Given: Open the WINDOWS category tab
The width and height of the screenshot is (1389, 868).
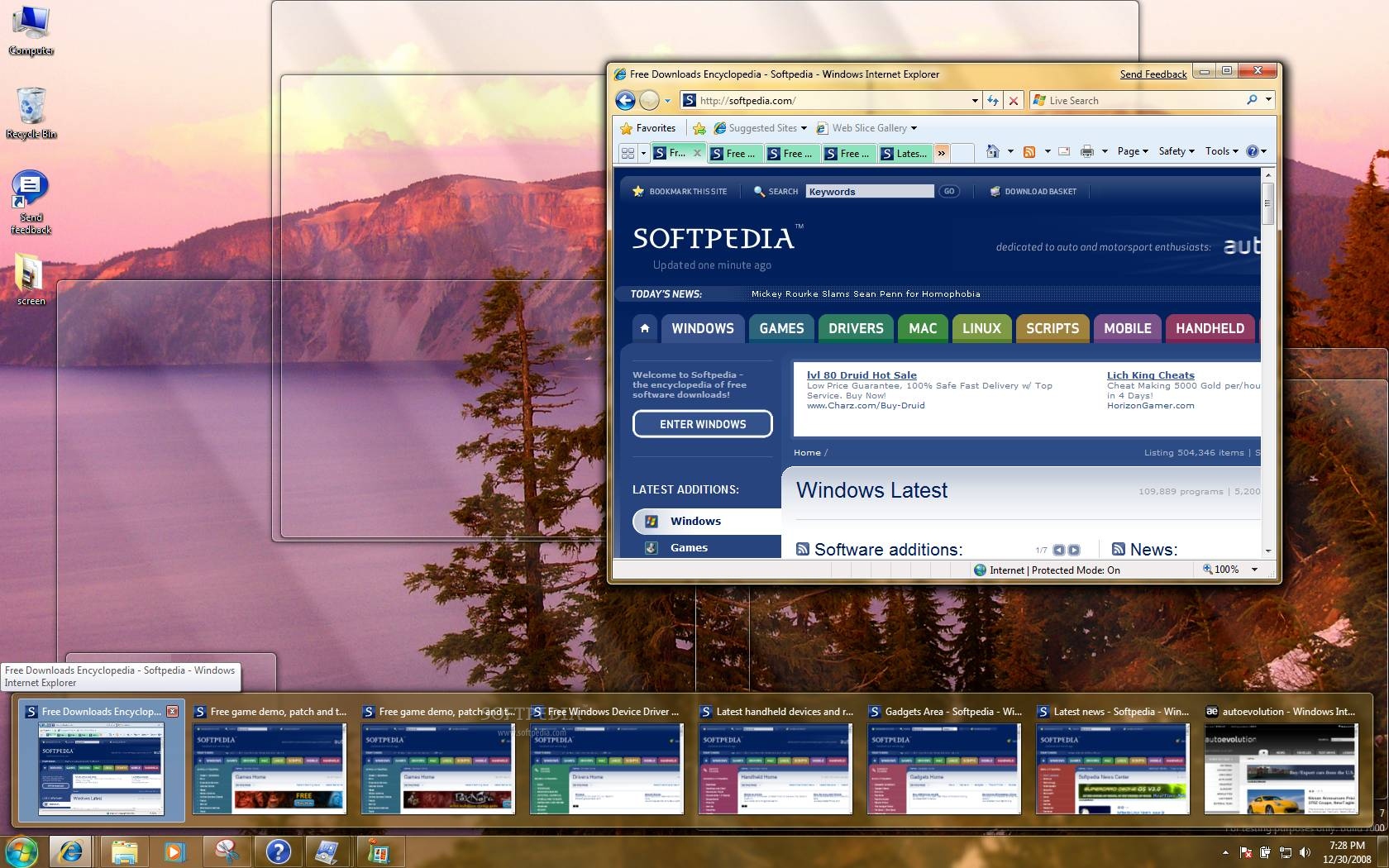Looking at the screenshot, I should pos(703,328).
